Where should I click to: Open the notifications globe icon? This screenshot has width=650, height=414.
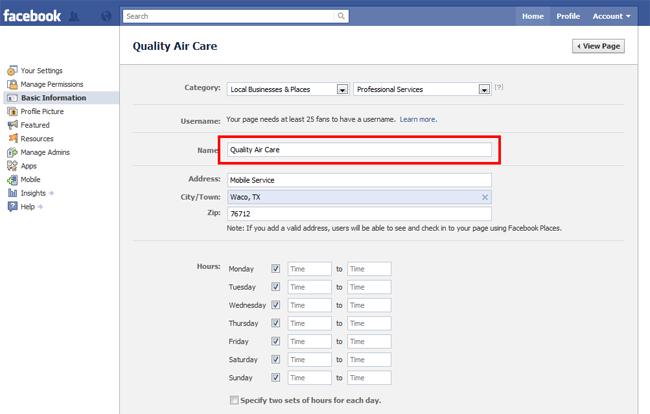pyautogui.click(x=106, y=16)
